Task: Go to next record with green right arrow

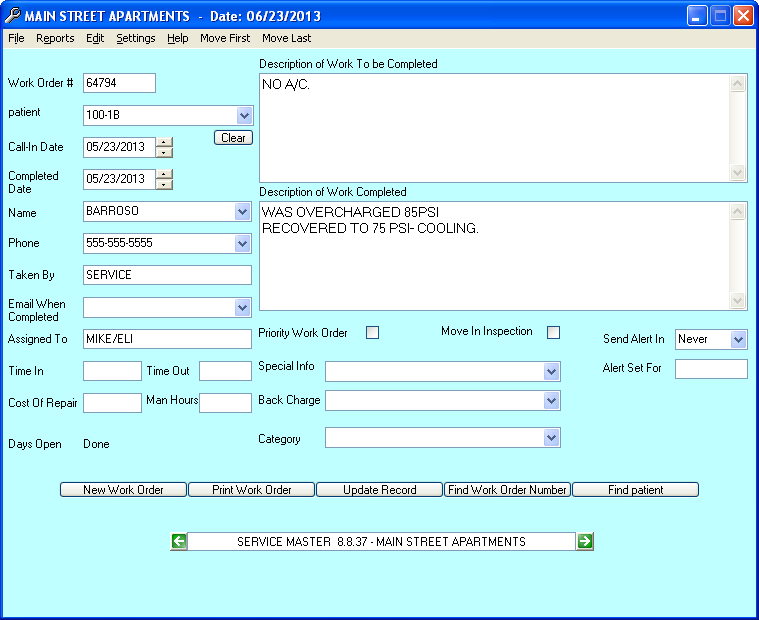Action: click(x=585, y=541)
